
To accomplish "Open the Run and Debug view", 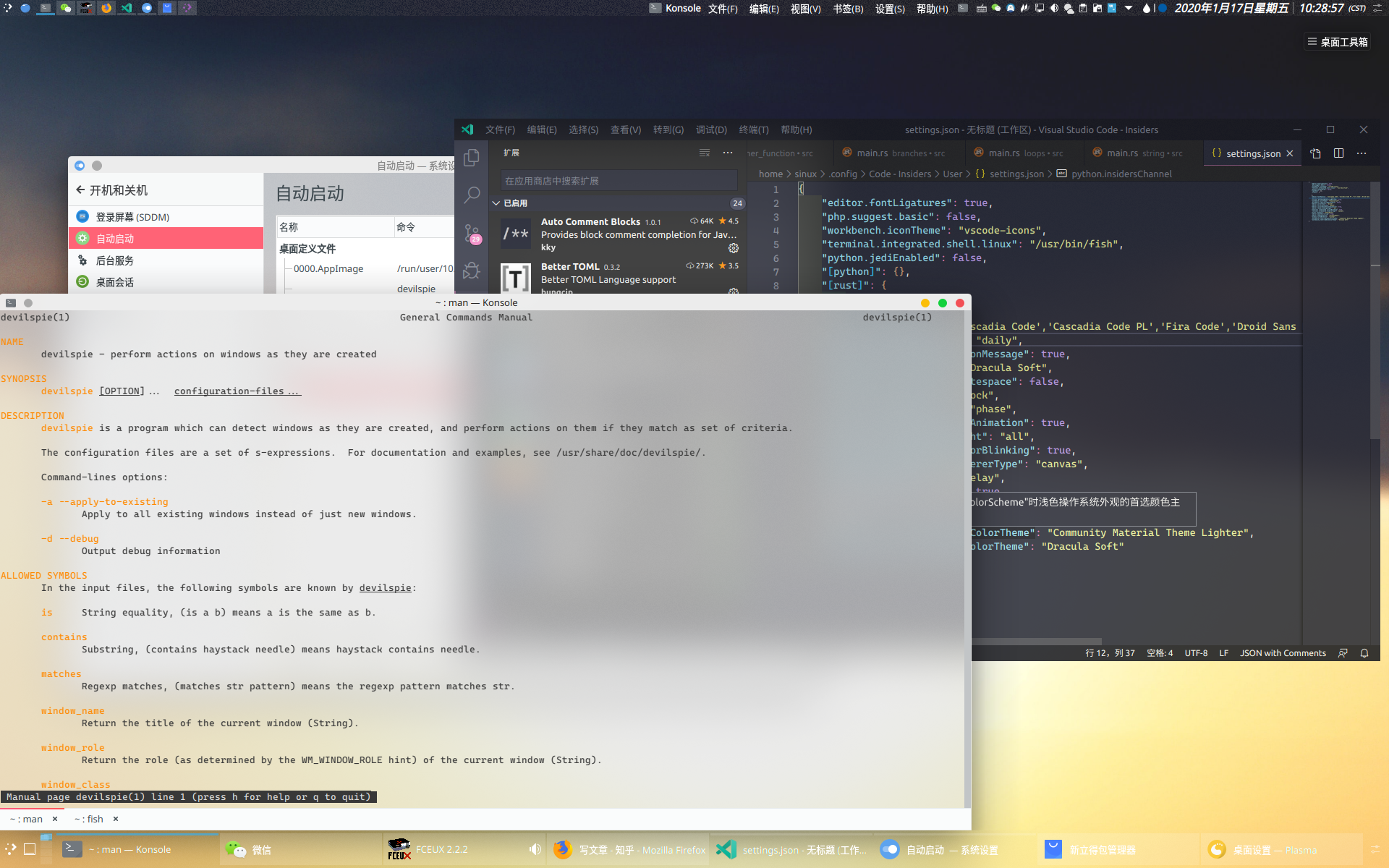I will tap(472, 271).
